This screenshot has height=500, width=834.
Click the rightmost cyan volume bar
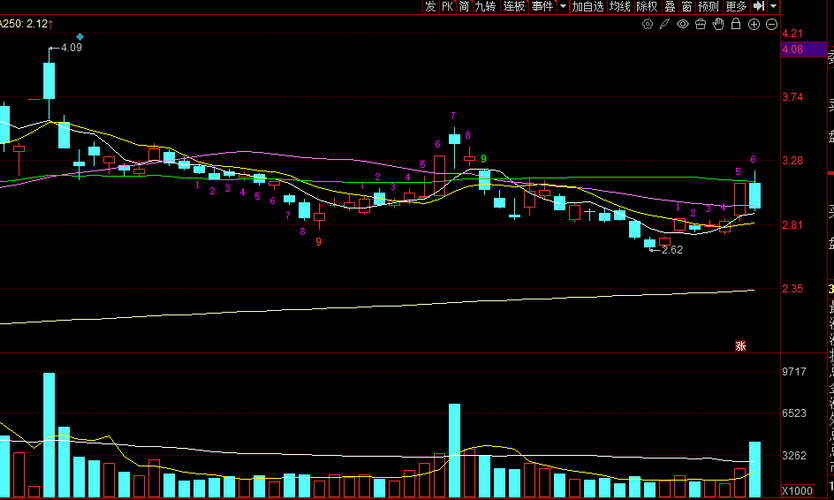click(755, 470)
